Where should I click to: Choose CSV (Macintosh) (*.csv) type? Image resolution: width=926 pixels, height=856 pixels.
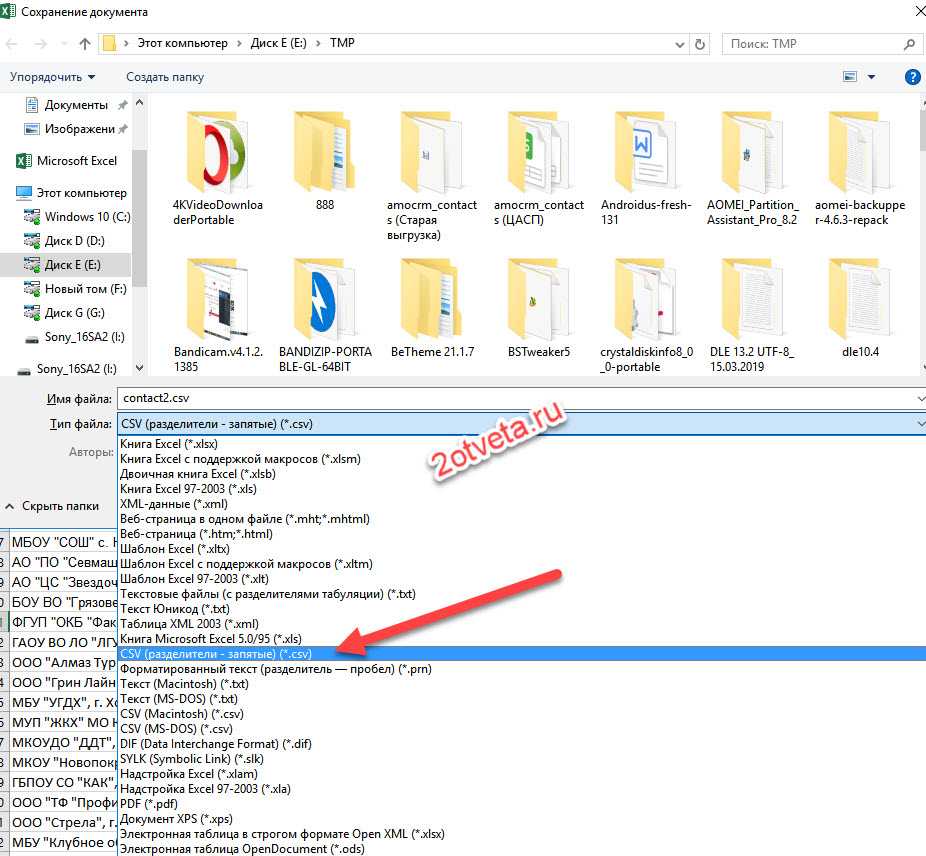point(522,714)
